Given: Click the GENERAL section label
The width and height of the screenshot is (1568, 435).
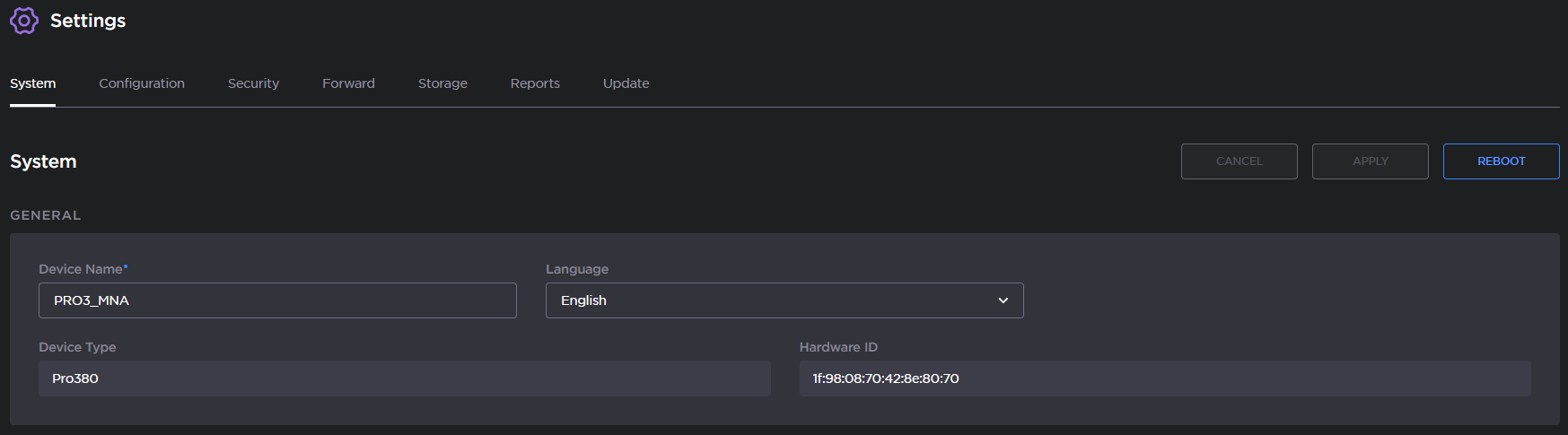Looking at the screenshot, I should (46, 215).
